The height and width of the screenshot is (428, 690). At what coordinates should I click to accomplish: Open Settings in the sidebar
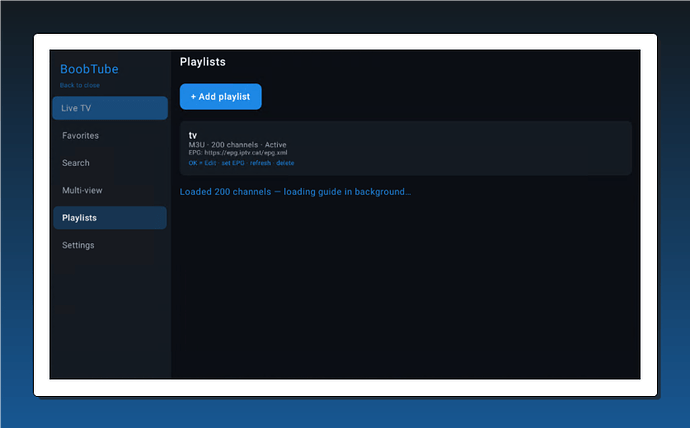(110, 245)
